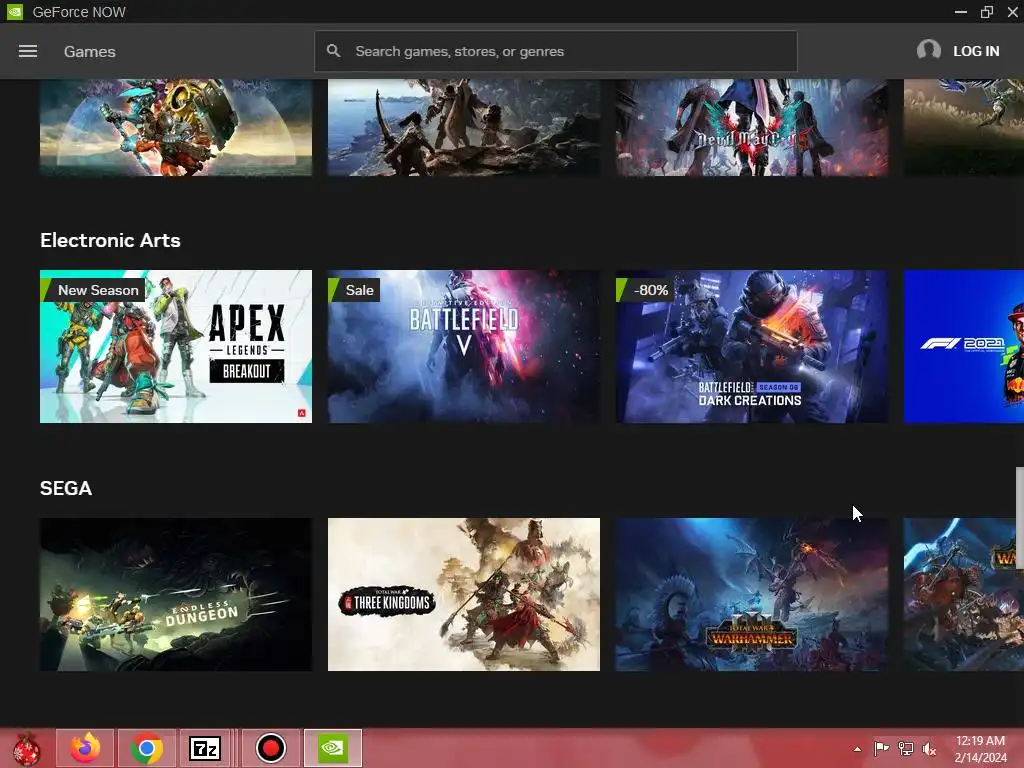Open the partially visible Warhammer tile in SEGA row
The height and width of the screenshot is (768, 1024).
point(960,594)
